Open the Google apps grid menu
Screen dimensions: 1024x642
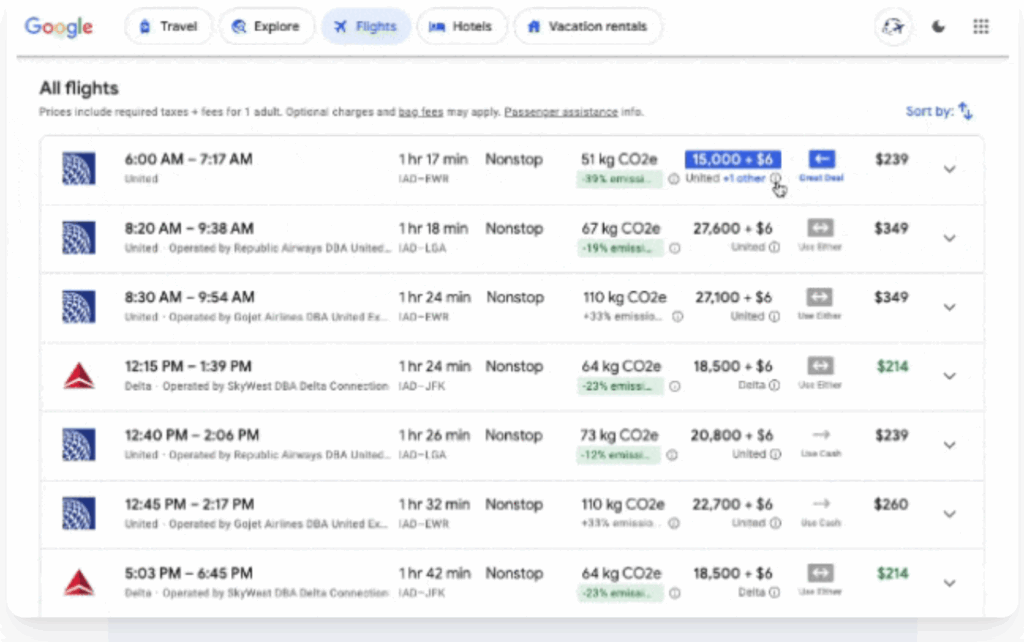pyautogui.click(x=980, y=27)
